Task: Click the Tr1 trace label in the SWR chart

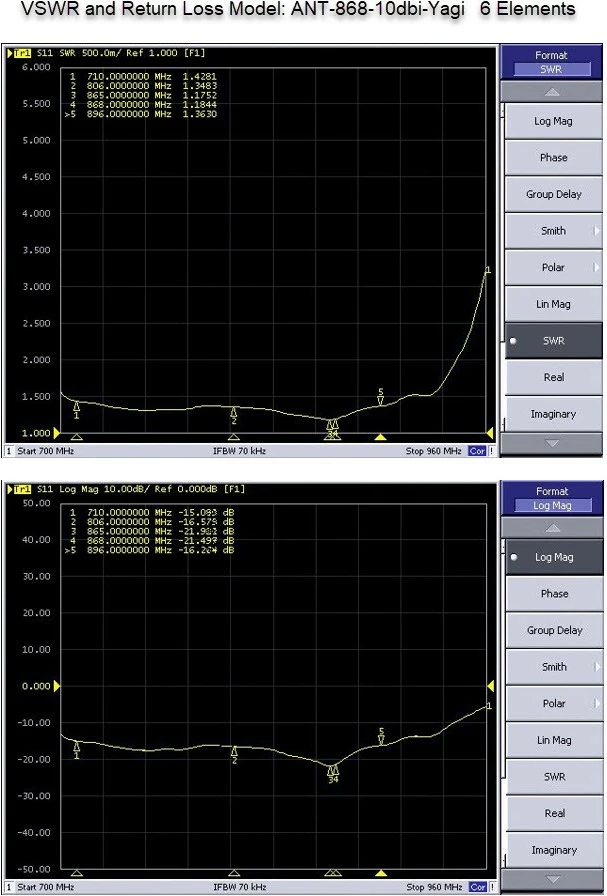Action: [x=20, y=53]
